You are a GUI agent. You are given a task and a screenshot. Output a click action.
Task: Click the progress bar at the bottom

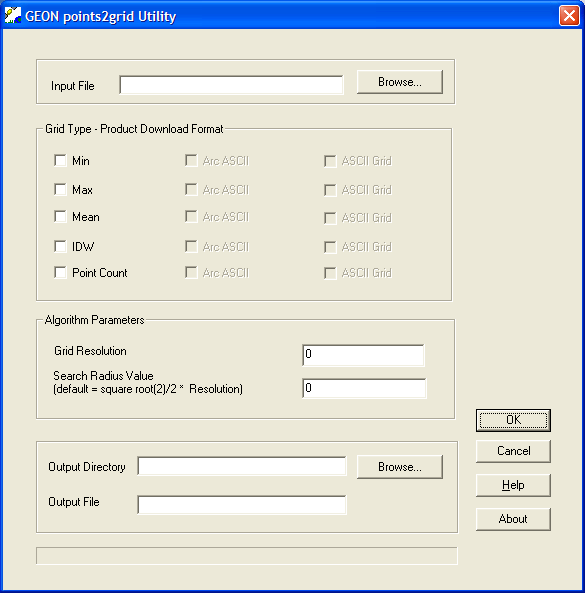coord(247,556)
